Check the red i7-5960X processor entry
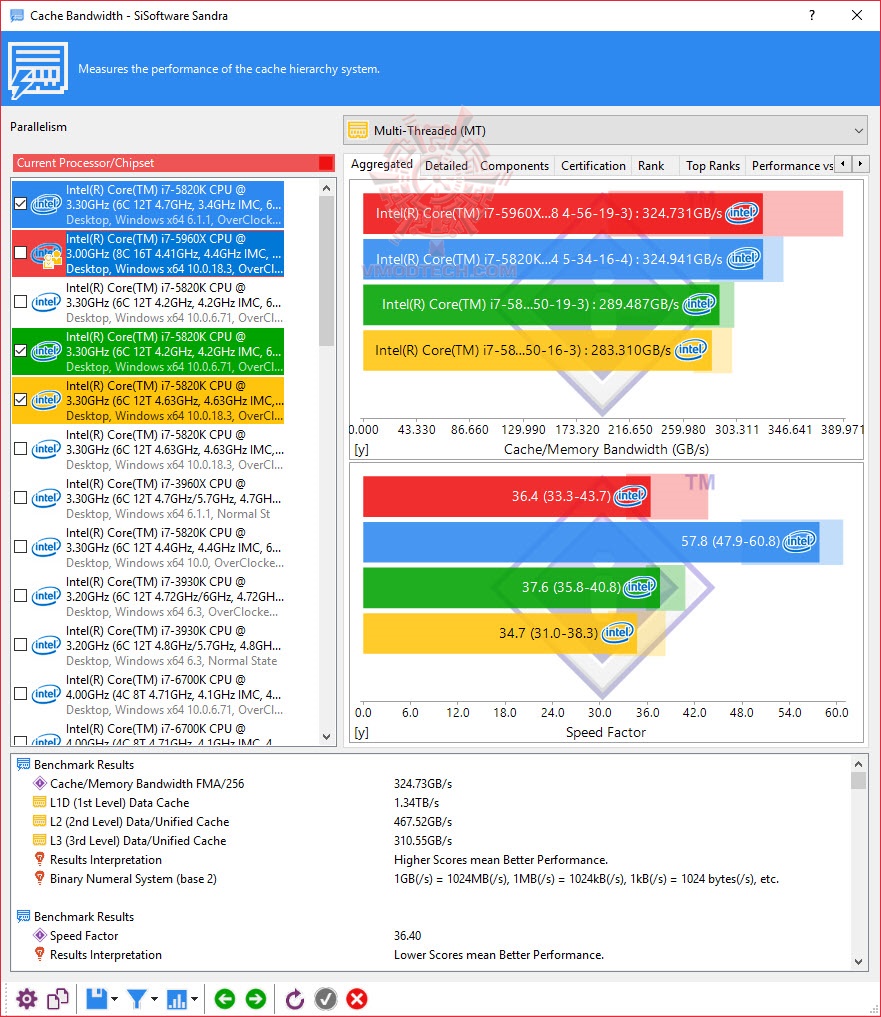Image resolution: width=881 pixels, height=1017 pixels. (x=21, y=252)
